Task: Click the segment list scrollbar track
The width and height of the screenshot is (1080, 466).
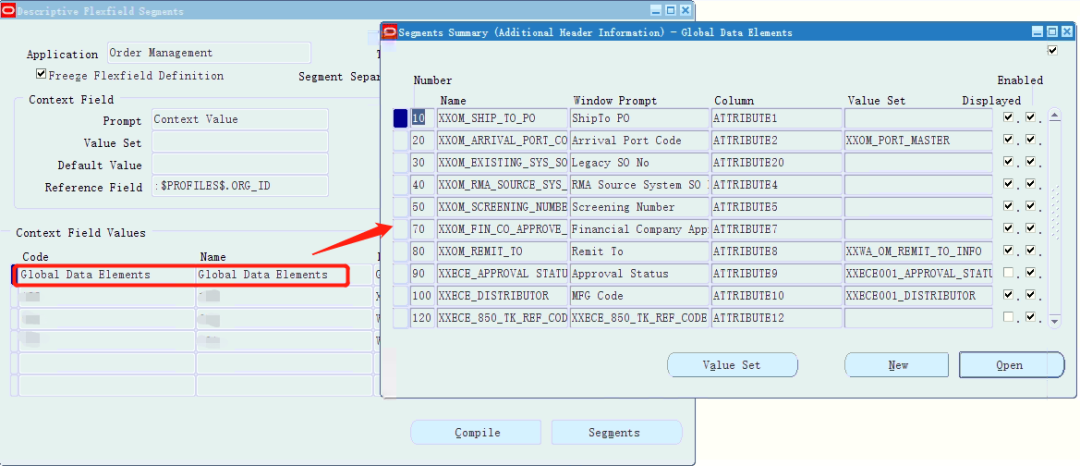Action: tap(1055, 218)
